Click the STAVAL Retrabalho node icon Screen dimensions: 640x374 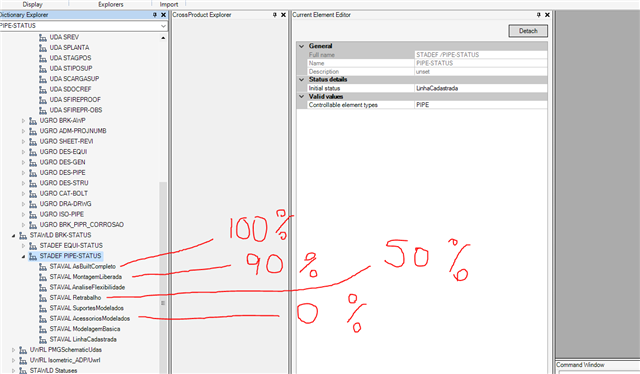click(43, 298)
